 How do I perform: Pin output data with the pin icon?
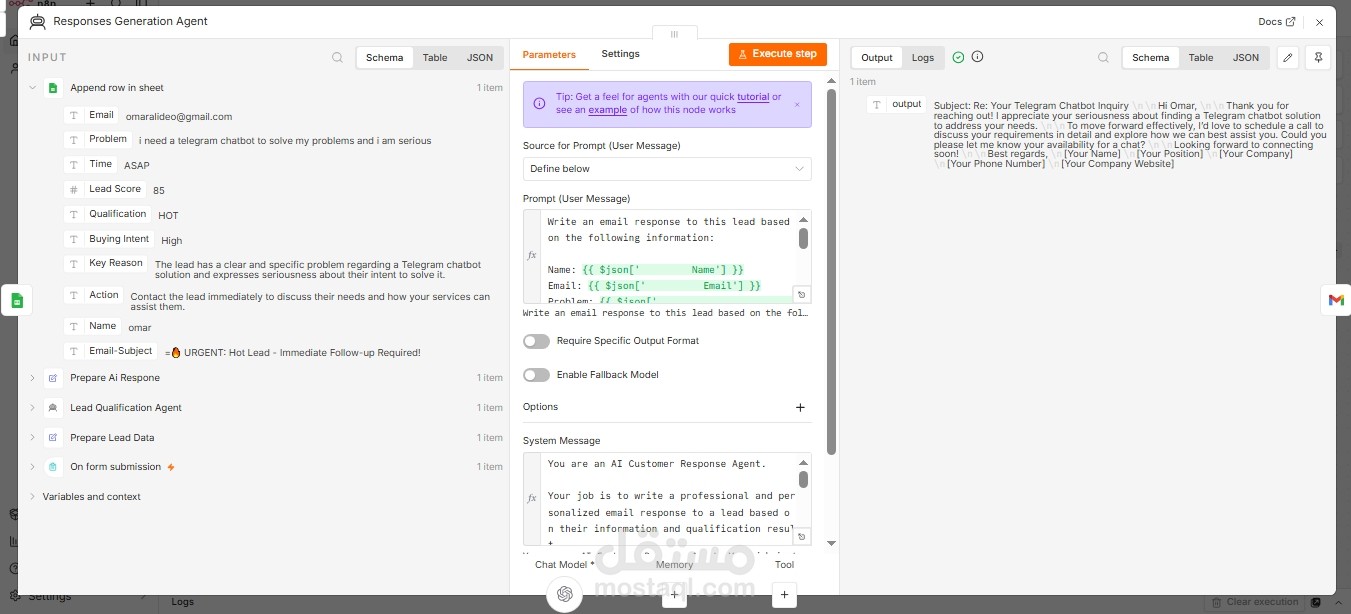[1319, 58]
